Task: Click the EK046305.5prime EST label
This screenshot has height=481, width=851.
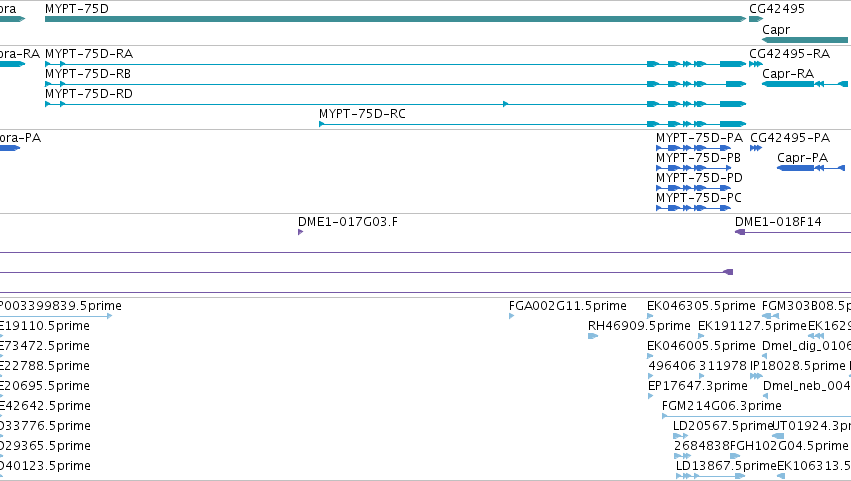Action: tap(701, 306)
